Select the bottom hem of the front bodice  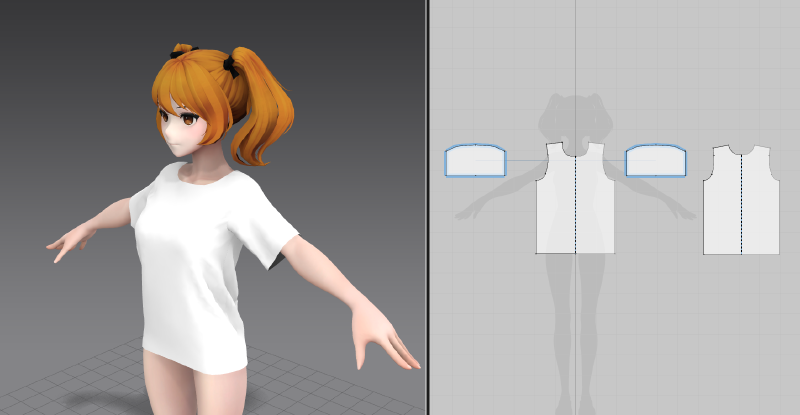click(x=560, y=253)
